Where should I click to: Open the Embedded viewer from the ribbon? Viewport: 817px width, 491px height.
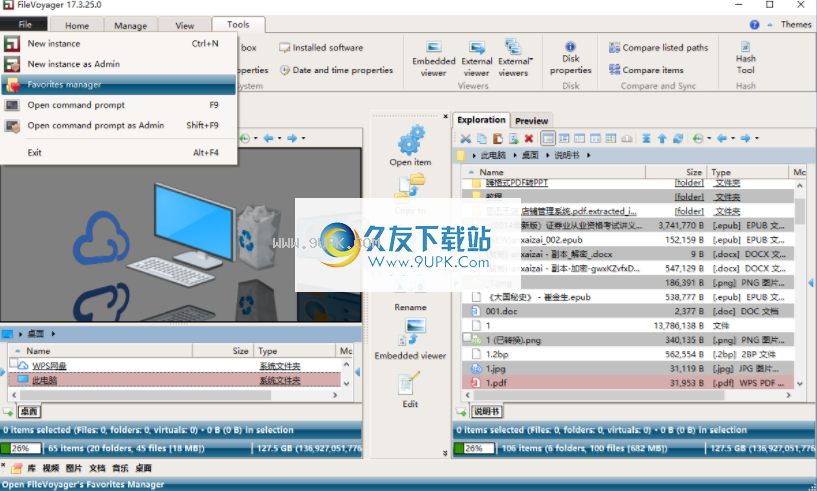(434, 59)
